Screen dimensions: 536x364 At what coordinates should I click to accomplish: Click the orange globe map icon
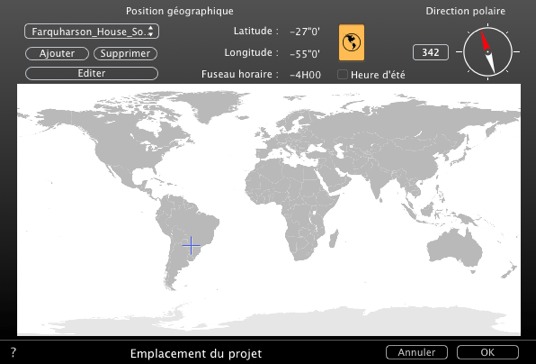coord(351,42)
